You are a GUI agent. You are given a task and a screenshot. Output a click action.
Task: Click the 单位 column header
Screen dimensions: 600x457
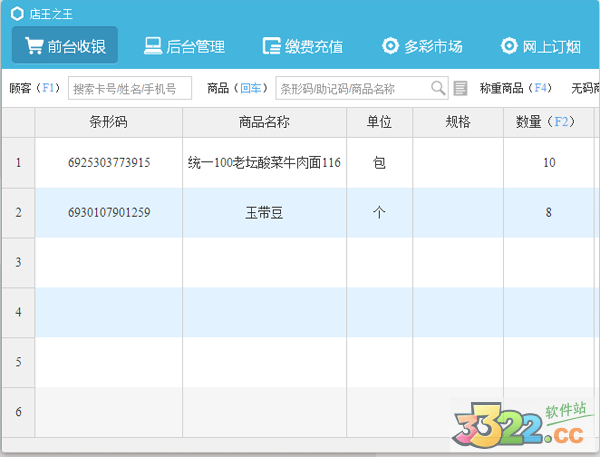point(379,122)
